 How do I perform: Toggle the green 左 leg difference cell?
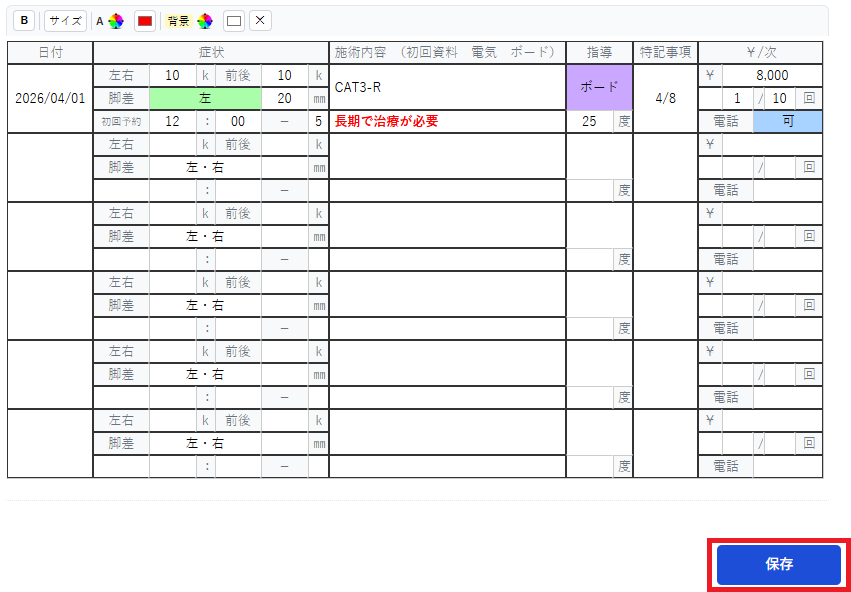tap(205, 98)
